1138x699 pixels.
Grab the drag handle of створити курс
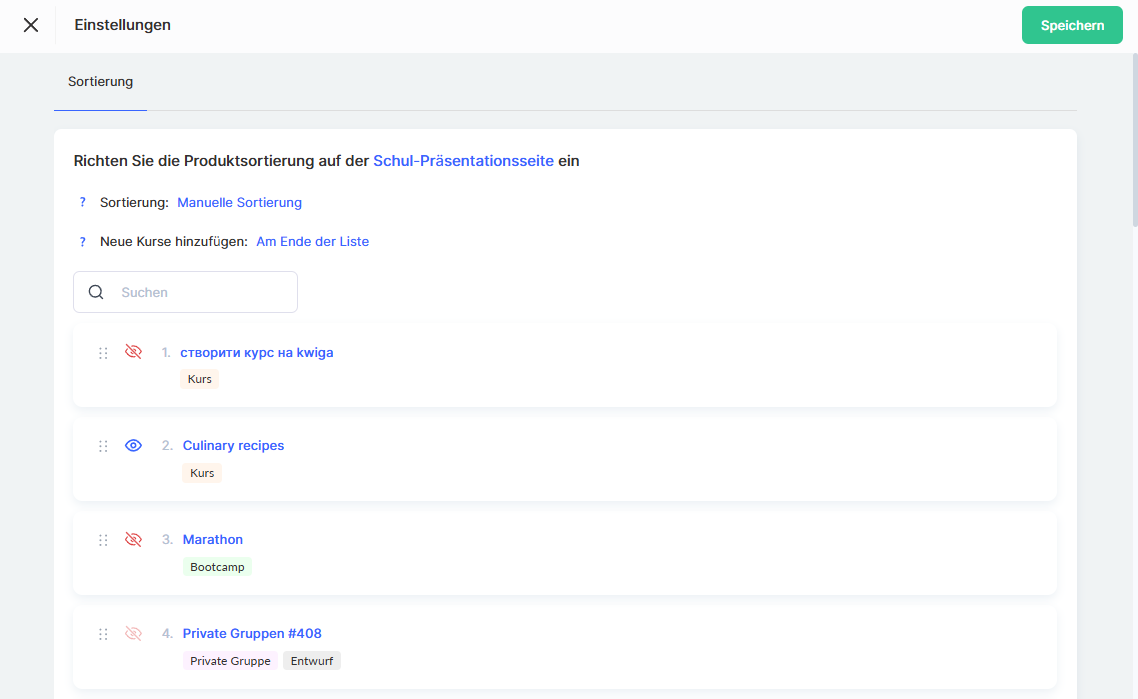click(103, 353)
